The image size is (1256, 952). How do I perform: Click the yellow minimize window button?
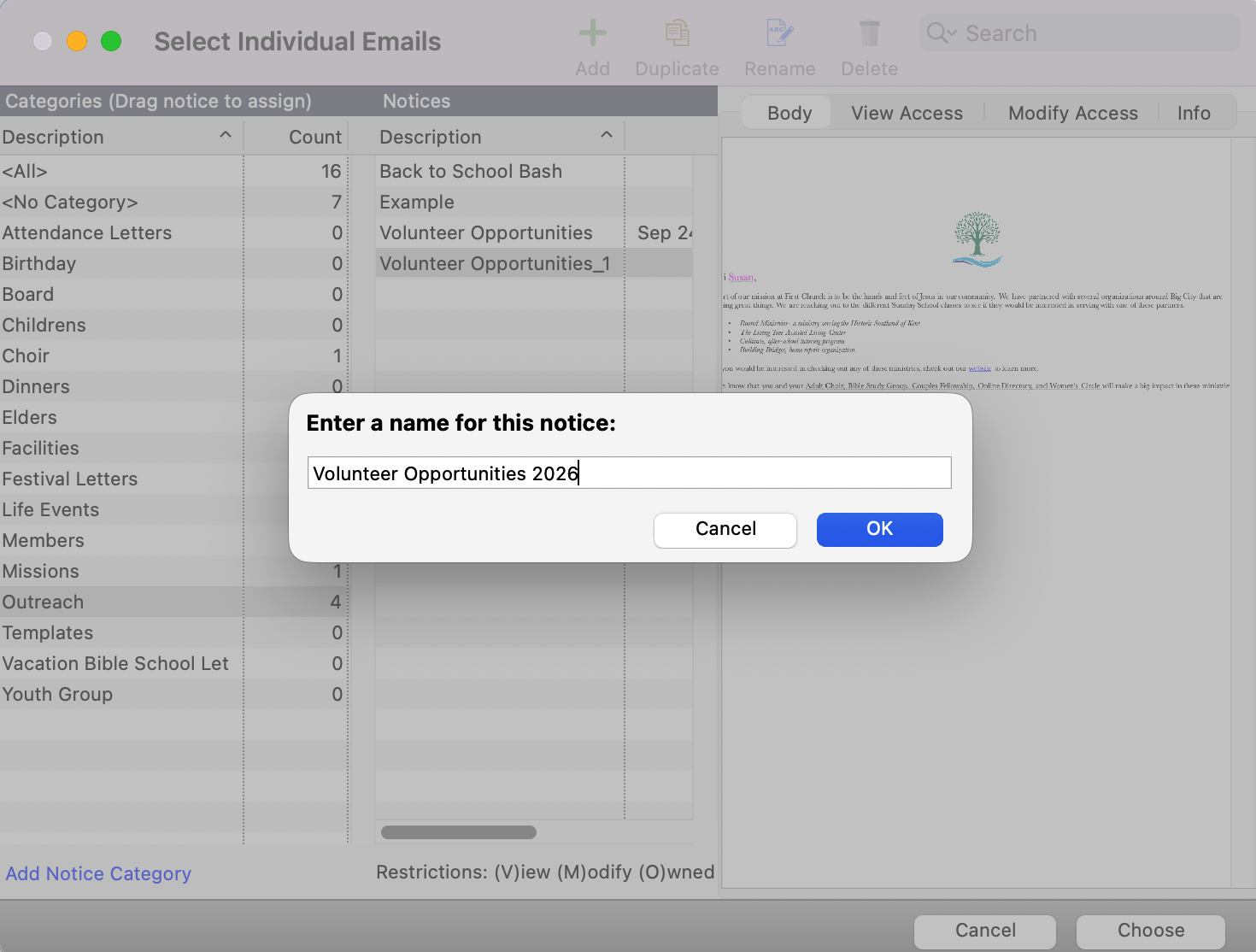pos(77,41)
